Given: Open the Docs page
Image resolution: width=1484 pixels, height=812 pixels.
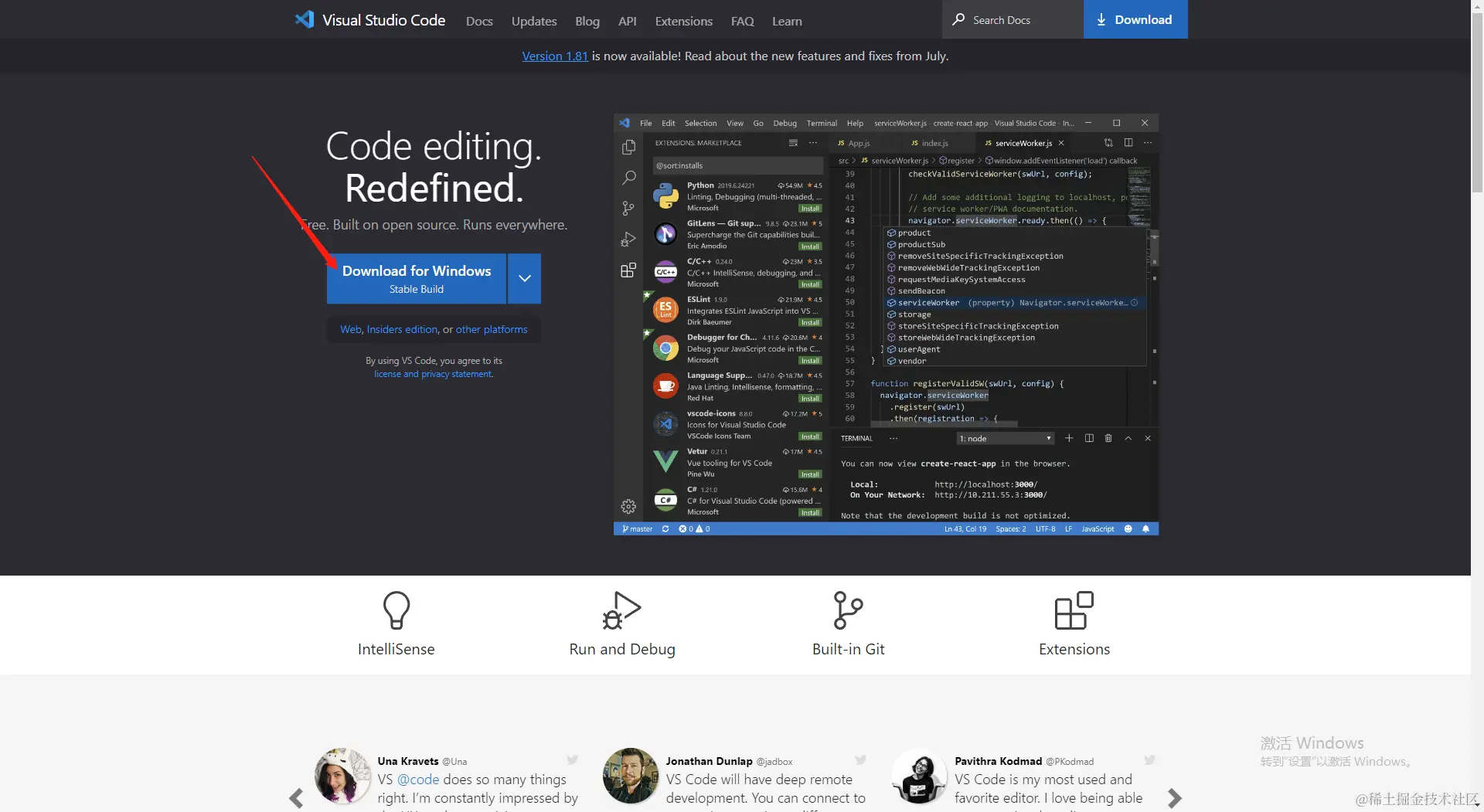Looking at the screenshot, I should pyautogui.click(x=479, y=21).
